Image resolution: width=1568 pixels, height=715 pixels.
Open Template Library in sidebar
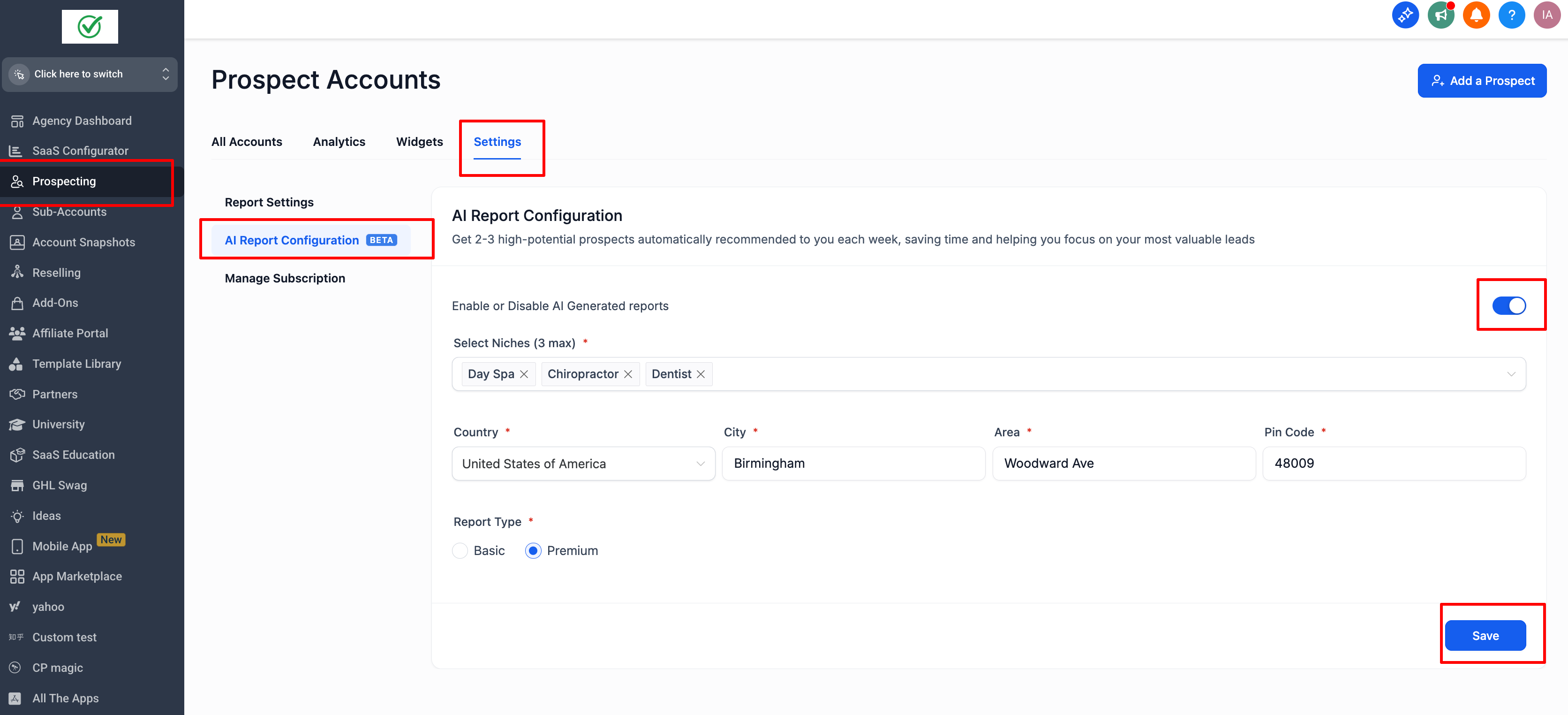[x=77, y=364]
